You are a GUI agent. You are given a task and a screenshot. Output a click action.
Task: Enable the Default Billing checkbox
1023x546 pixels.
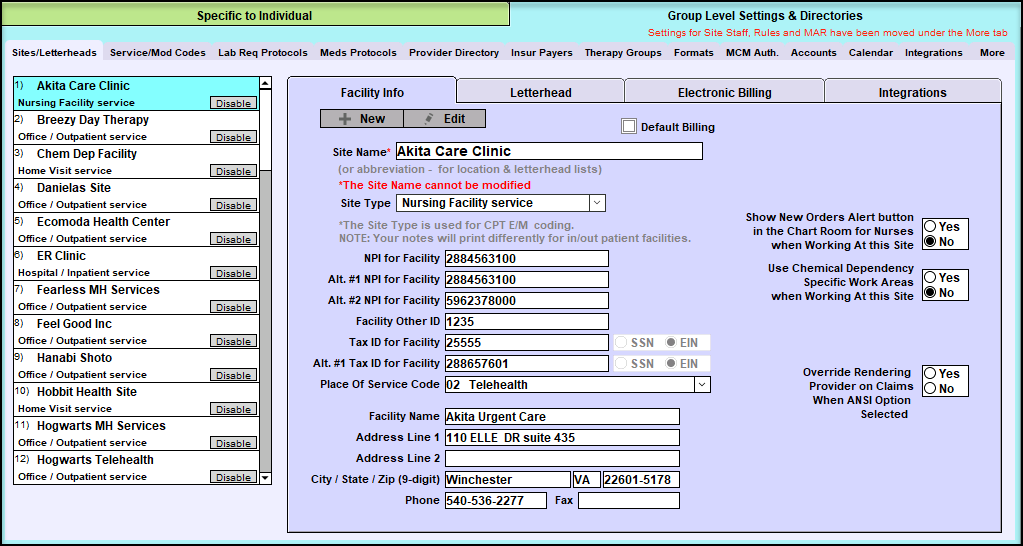(x=629, y=127)
